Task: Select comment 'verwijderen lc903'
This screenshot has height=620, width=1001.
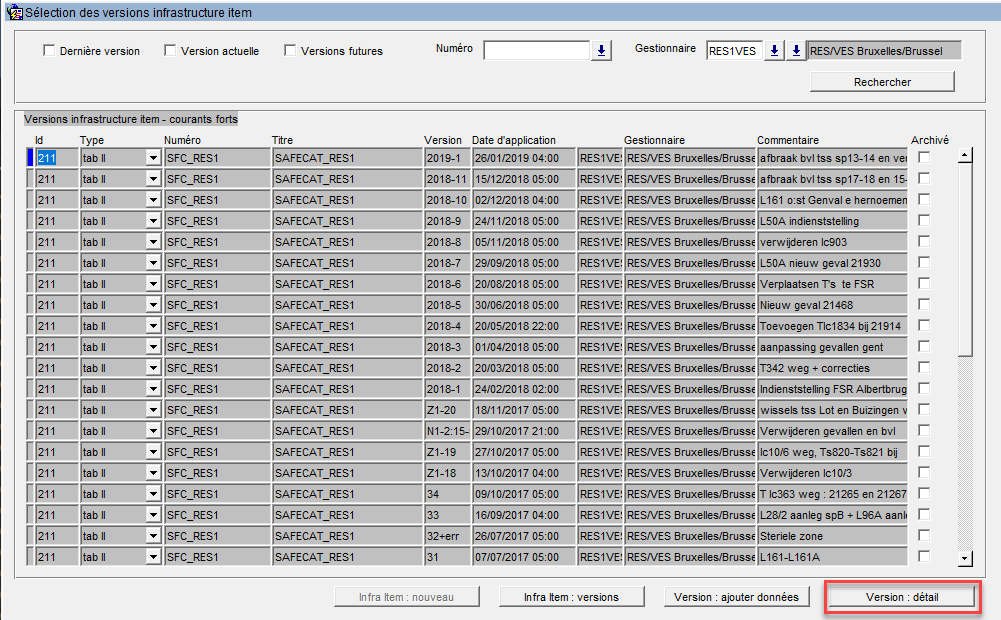Action: point(832,243)
